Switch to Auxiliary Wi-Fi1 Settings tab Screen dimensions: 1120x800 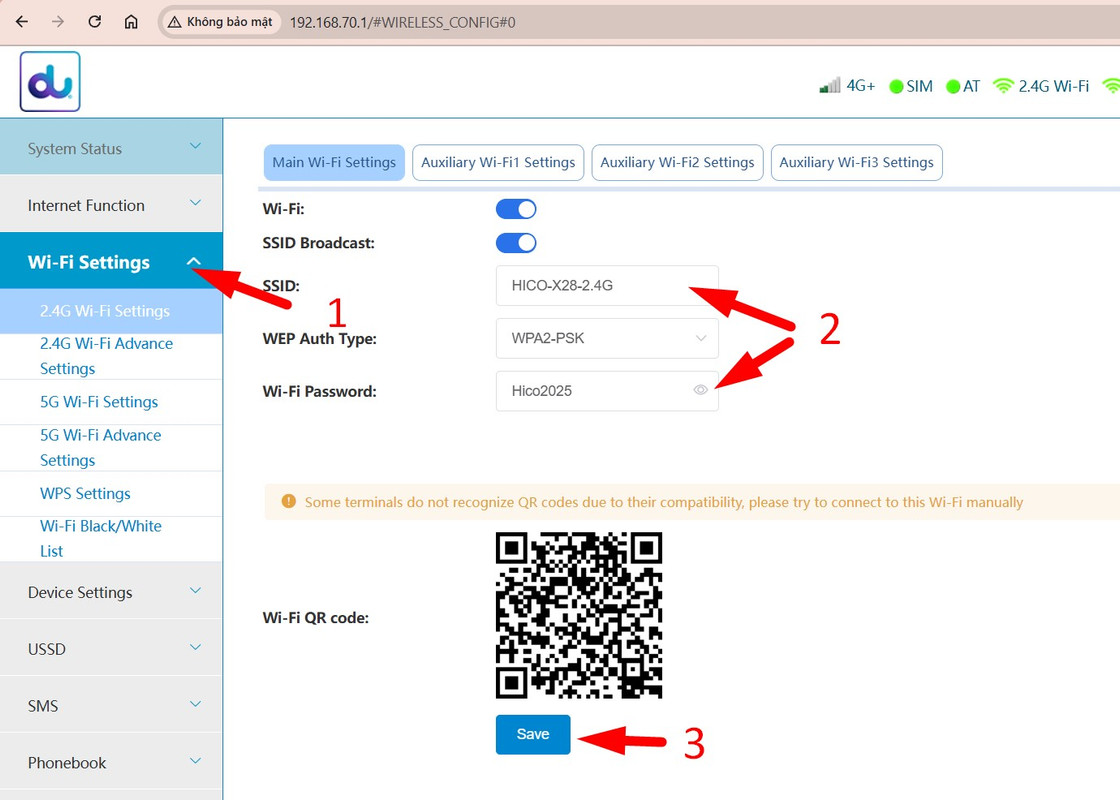tap(498, 162)
